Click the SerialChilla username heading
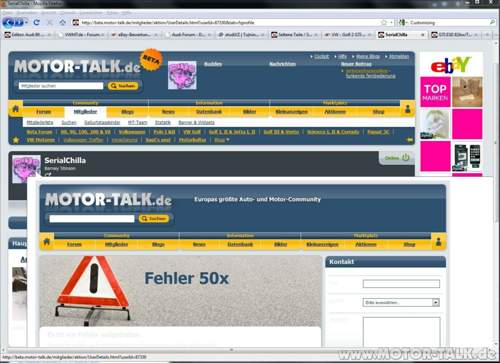Screen dimensions: 500x363 [65, 160]
